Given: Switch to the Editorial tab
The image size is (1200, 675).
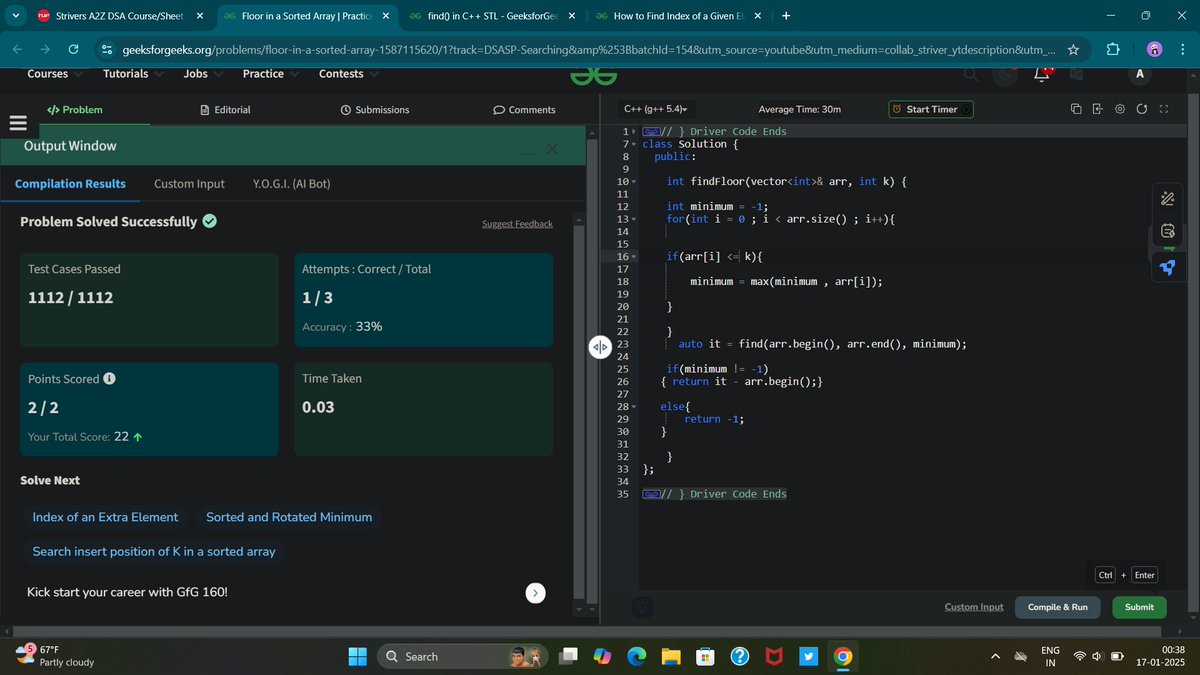Looking at the screenshot, I should click(225, 110).
